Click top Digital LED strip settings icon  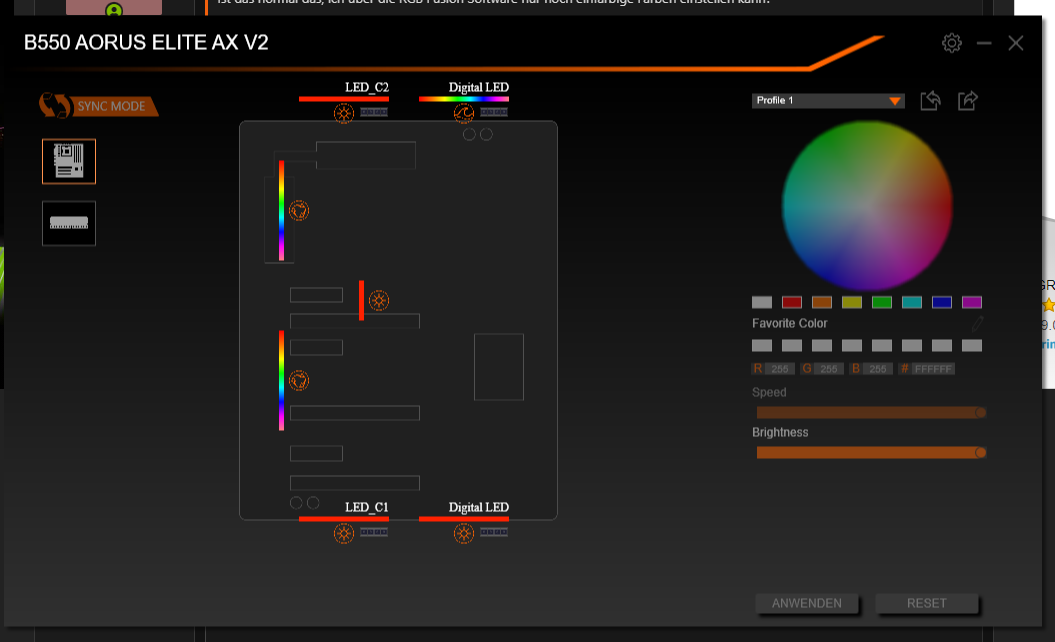494,112
